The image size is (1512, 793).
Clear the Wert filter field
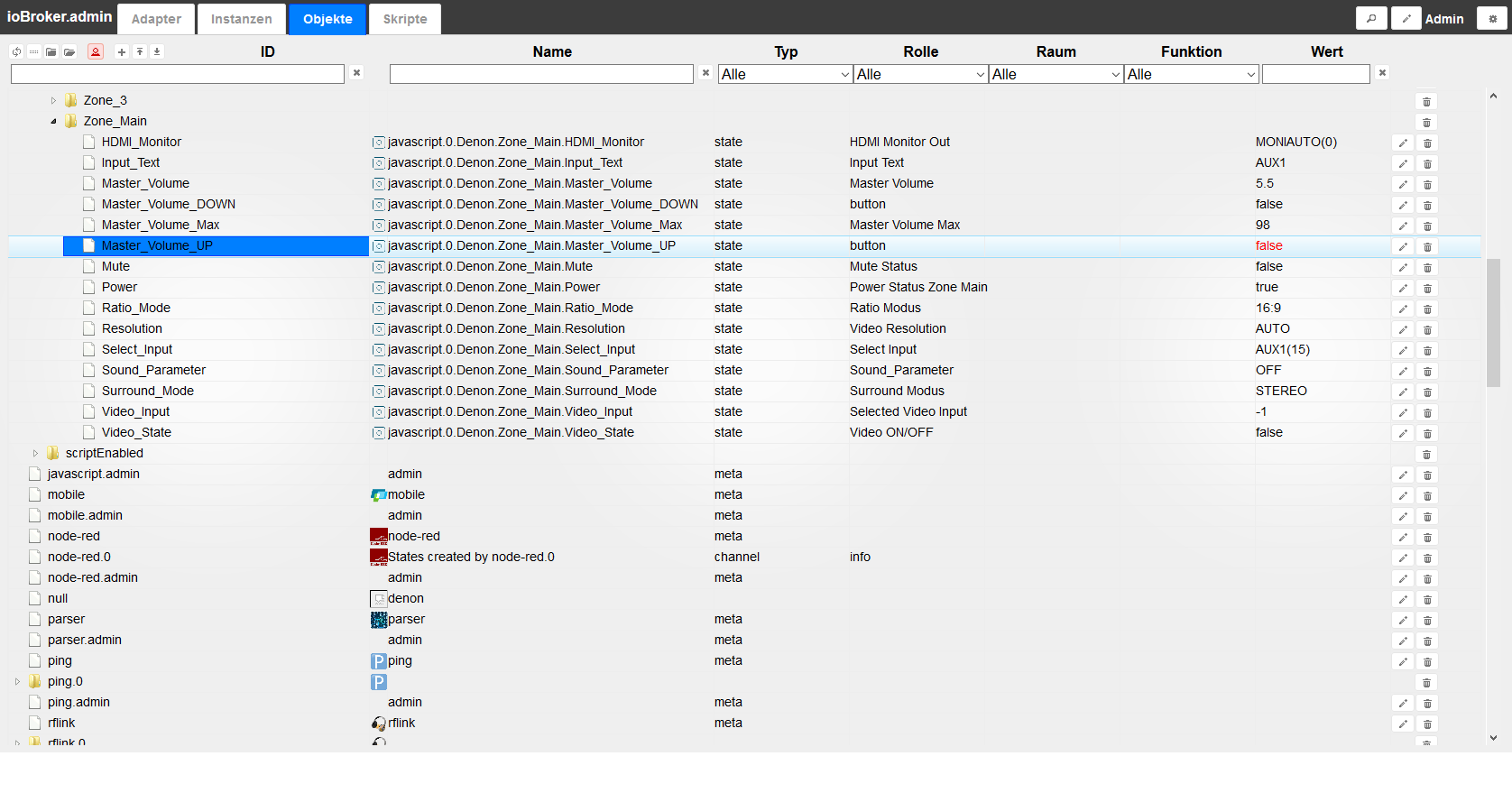pos(1382,73)
